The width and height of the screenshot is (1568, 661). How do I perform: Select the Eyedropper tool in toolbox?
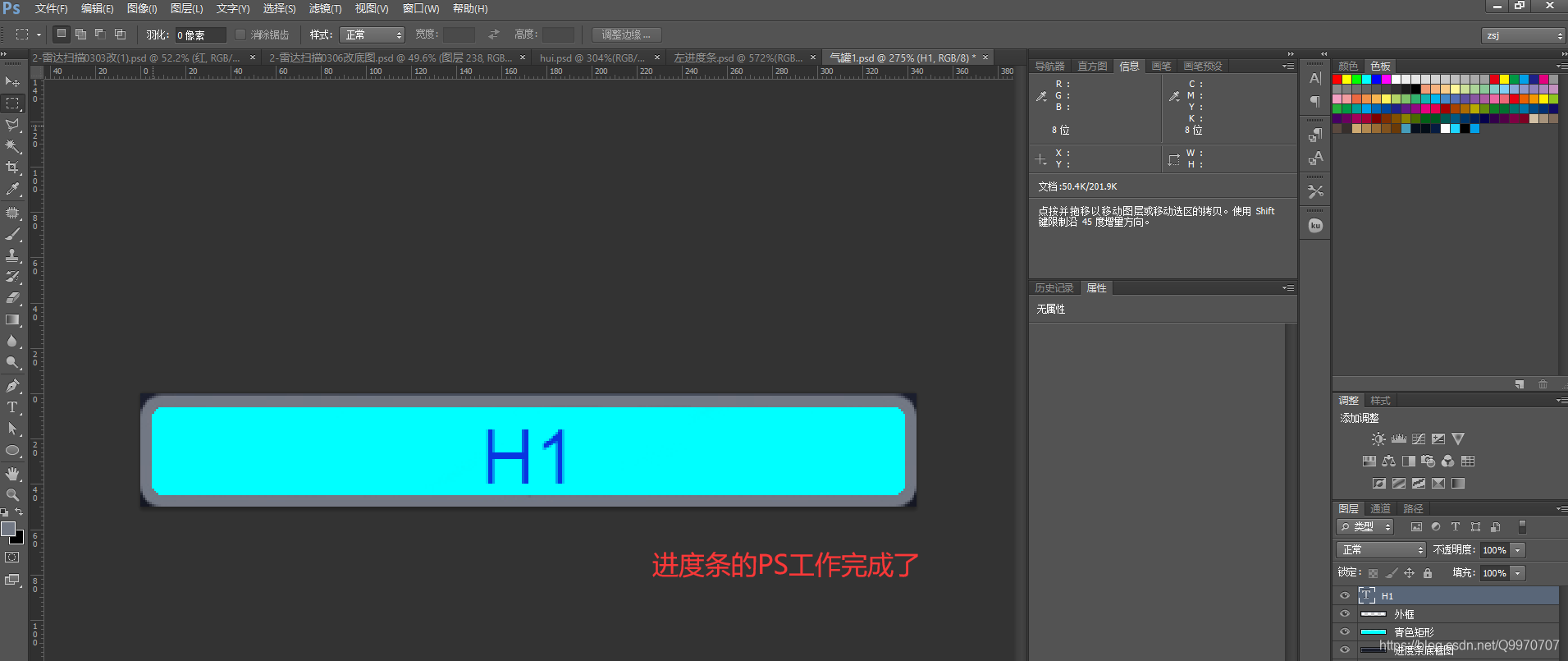coord(12,189)
